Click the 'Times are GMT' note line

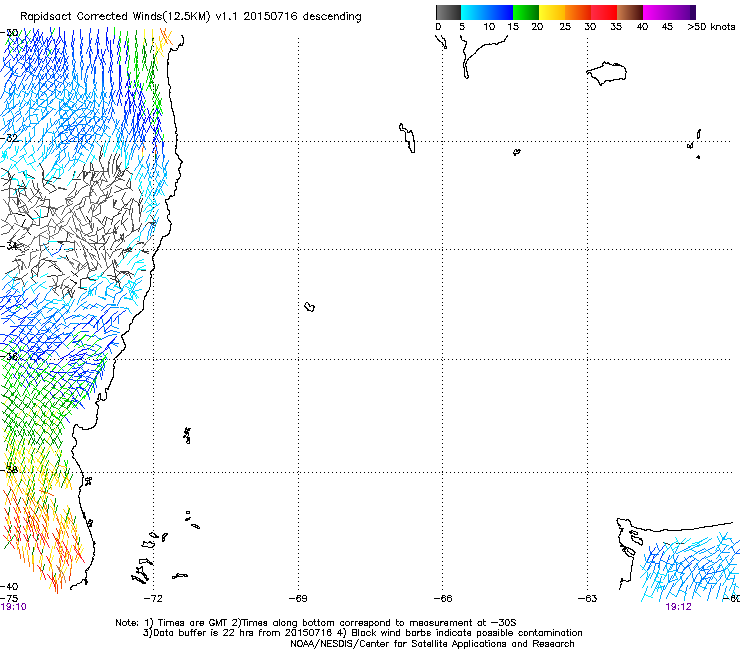(316, 623)
